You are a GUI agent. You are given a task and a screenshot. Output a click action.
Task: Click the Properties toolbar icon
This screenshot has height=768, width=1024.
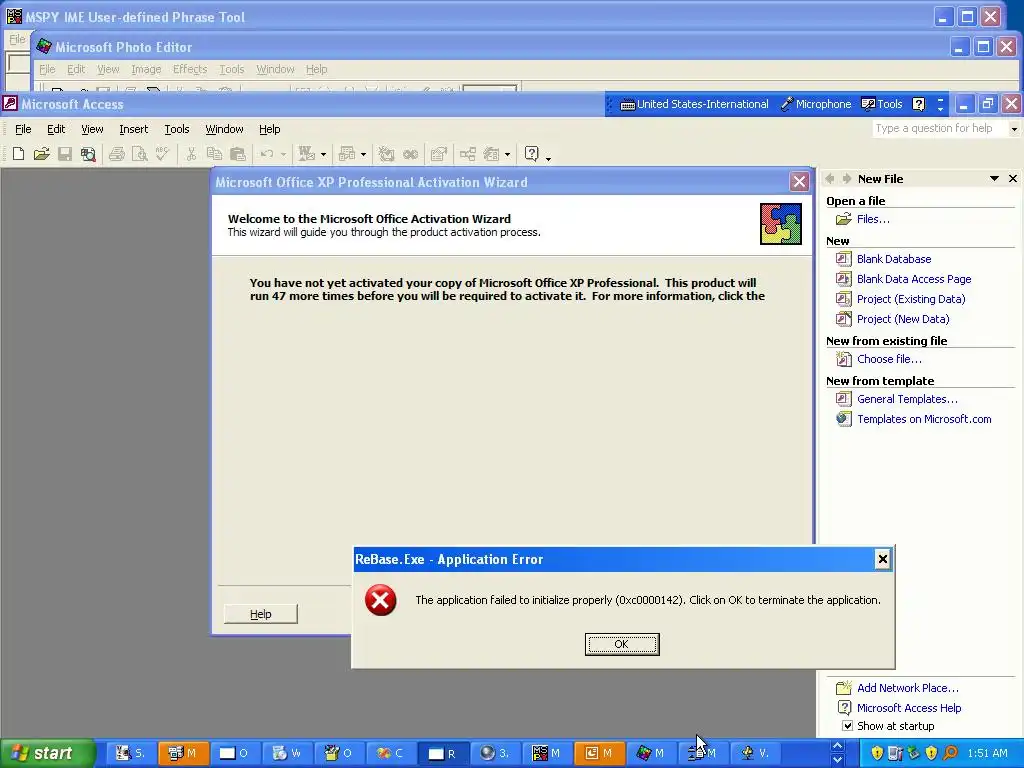(439, 154)
